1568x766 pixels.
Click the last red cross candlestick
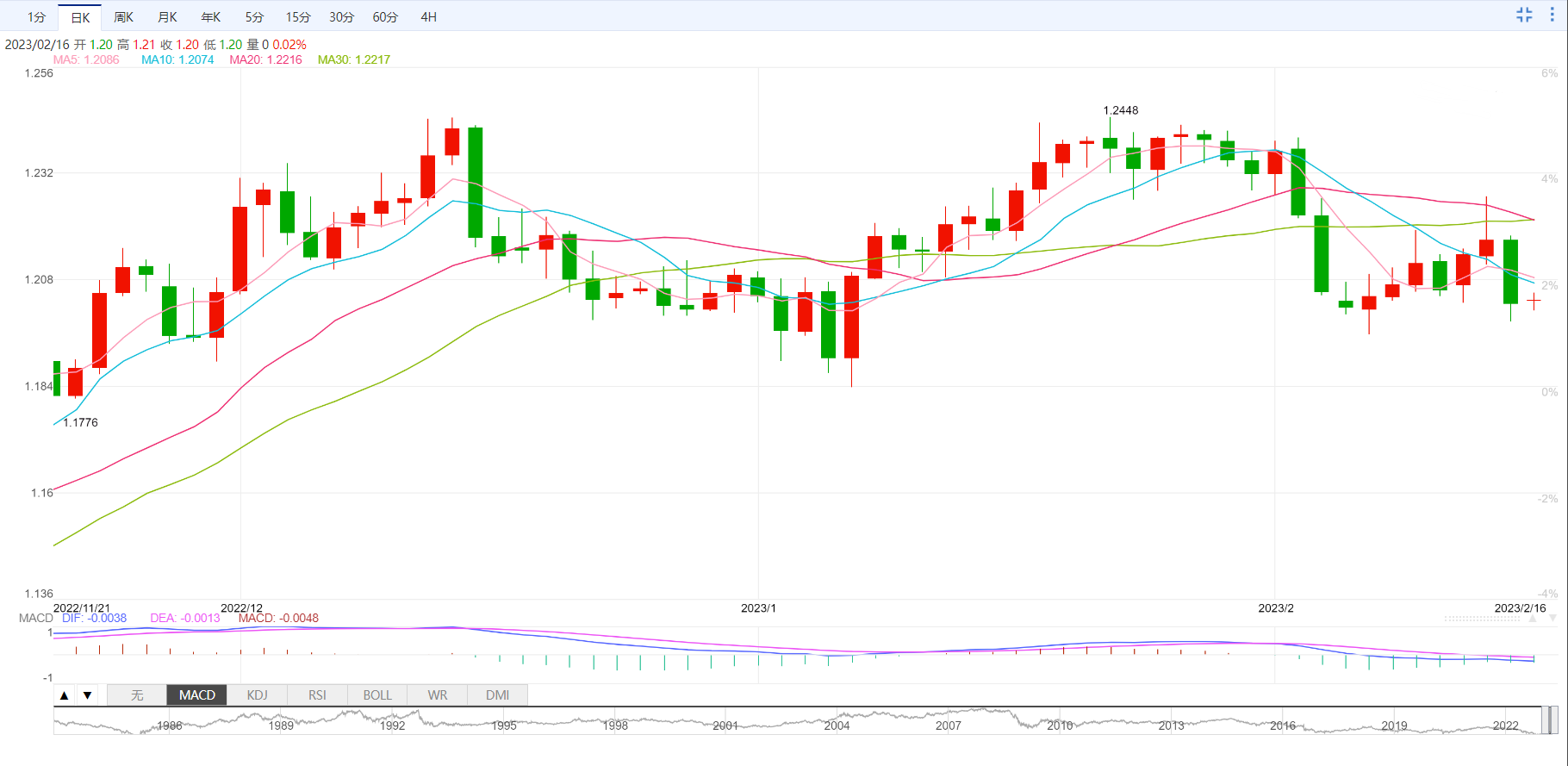point(1534,302)
